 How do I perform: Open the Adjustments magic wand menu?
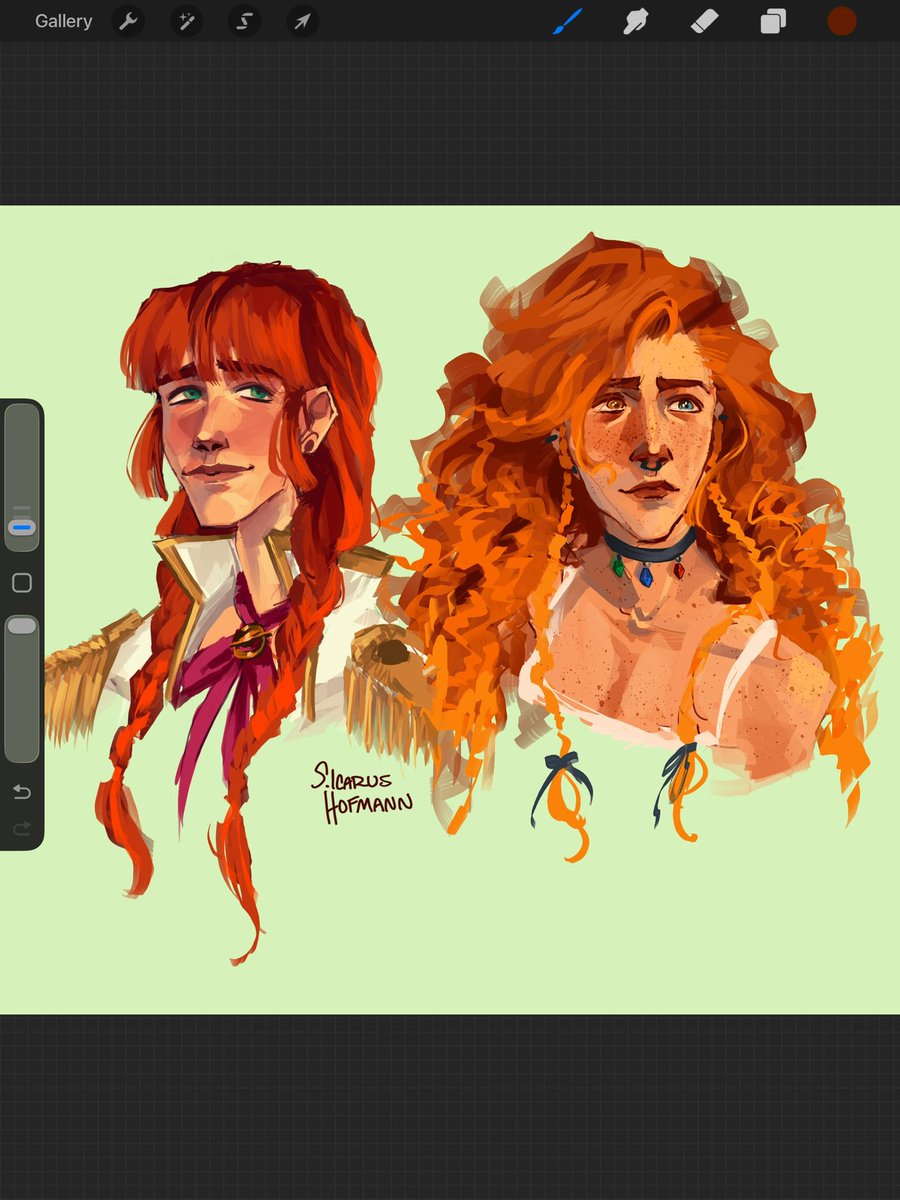(x=185, y=21)
